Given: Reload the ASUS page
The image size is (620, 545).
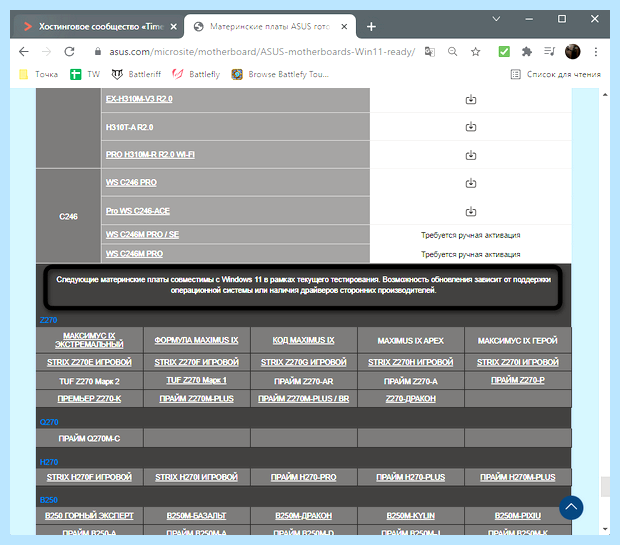Looking at the screenshot, I should 70,51.
